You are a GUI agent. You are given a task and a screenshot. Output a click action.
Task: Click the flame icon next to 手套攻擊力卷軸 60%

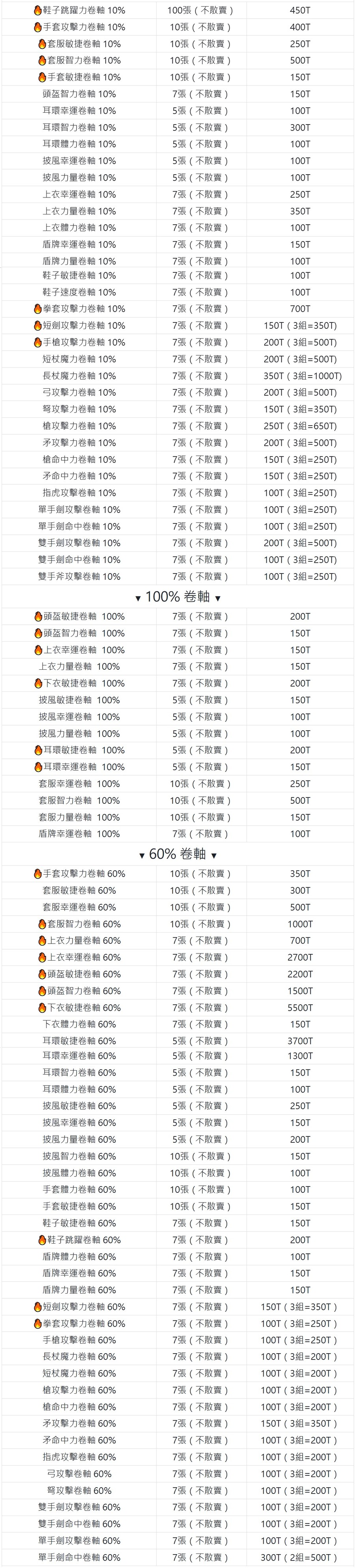tap(38, 874)
